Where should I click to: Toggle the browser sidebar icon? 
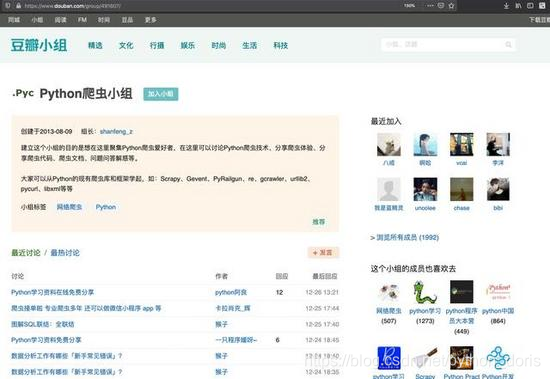(x=530, y=6)
